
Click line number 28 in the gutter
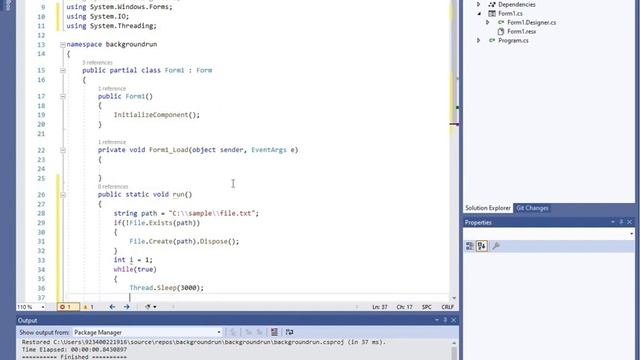pyautogui.click(x=41, y=213)
